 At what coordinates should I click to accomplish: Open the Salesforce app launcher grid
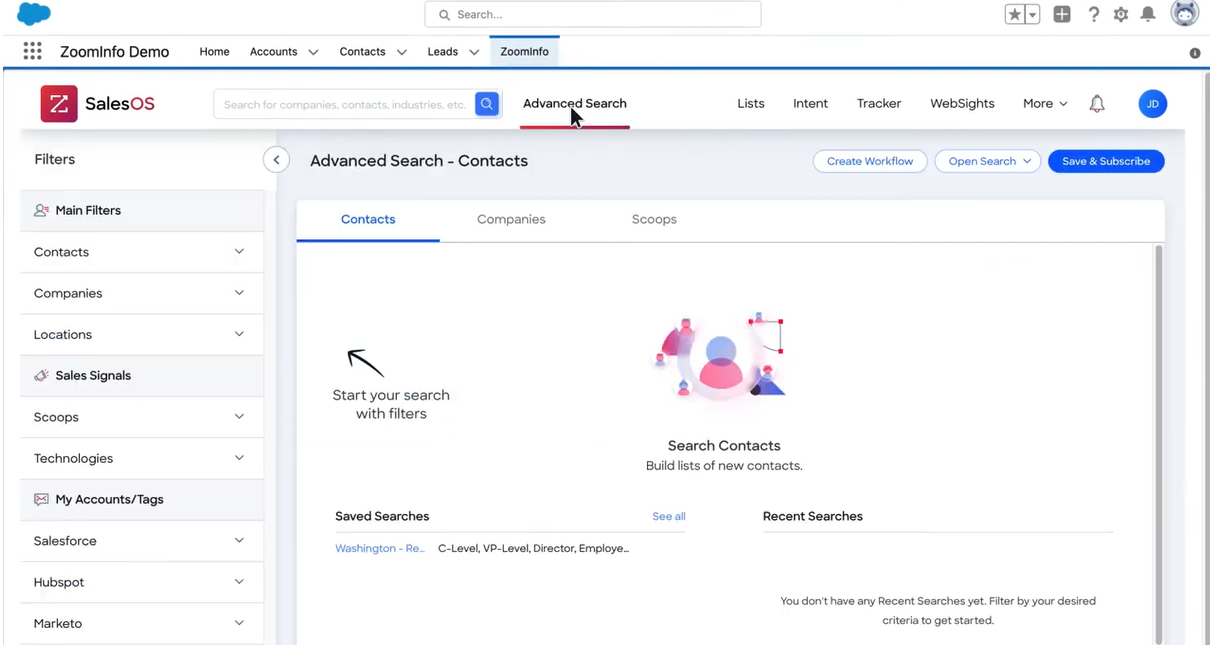(32, 51)
